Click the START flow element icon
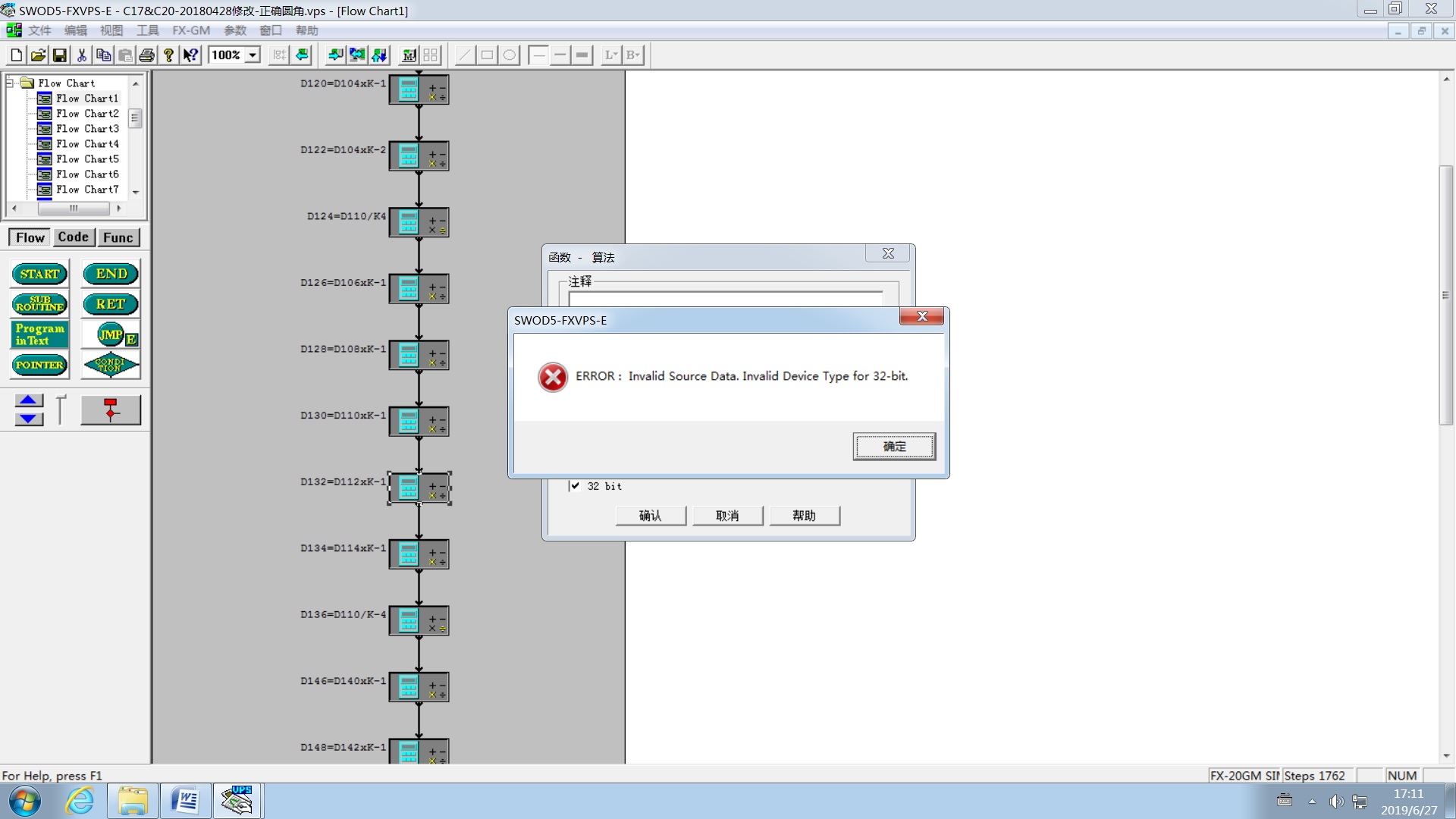The width and height of the screenshot is (1456, 819). click(x=39, y=274)
